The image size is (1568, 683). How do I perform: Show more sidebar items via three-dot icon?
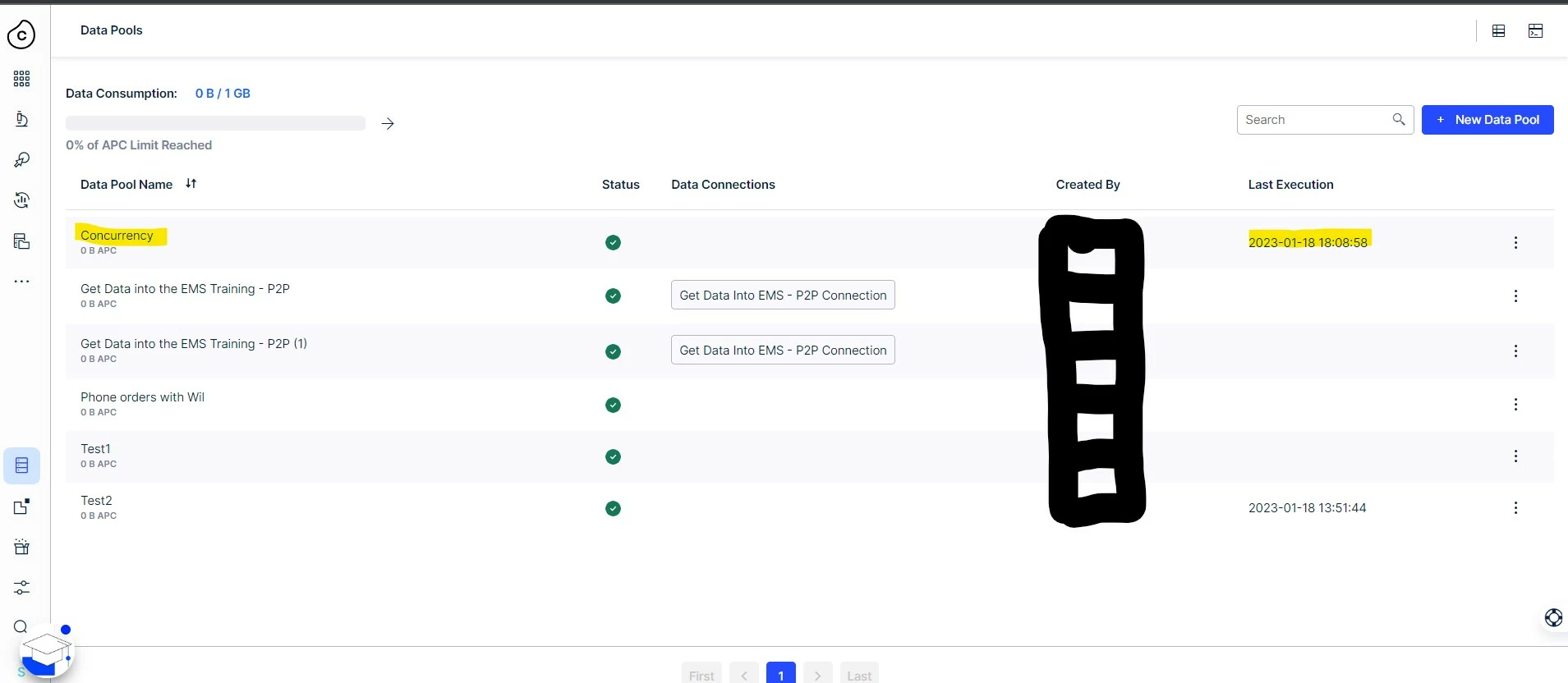tap(21, 281)
